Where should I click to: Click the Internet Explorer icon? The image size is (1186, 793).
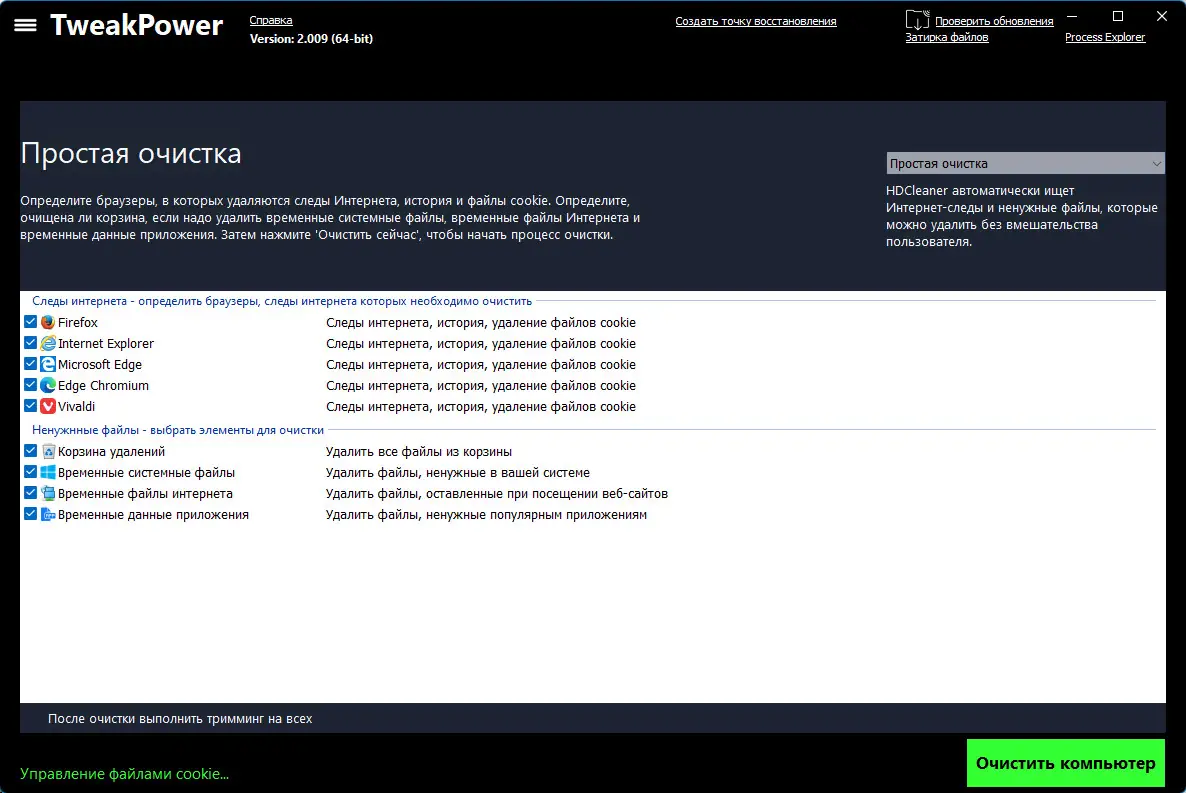point(48,344)
